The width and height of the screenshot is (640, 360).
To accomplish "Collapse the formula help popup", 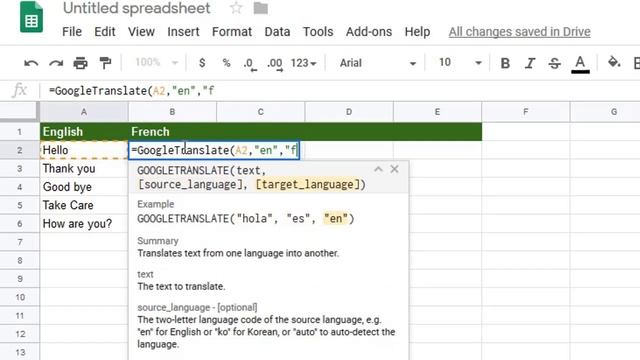I will [378, 169].
